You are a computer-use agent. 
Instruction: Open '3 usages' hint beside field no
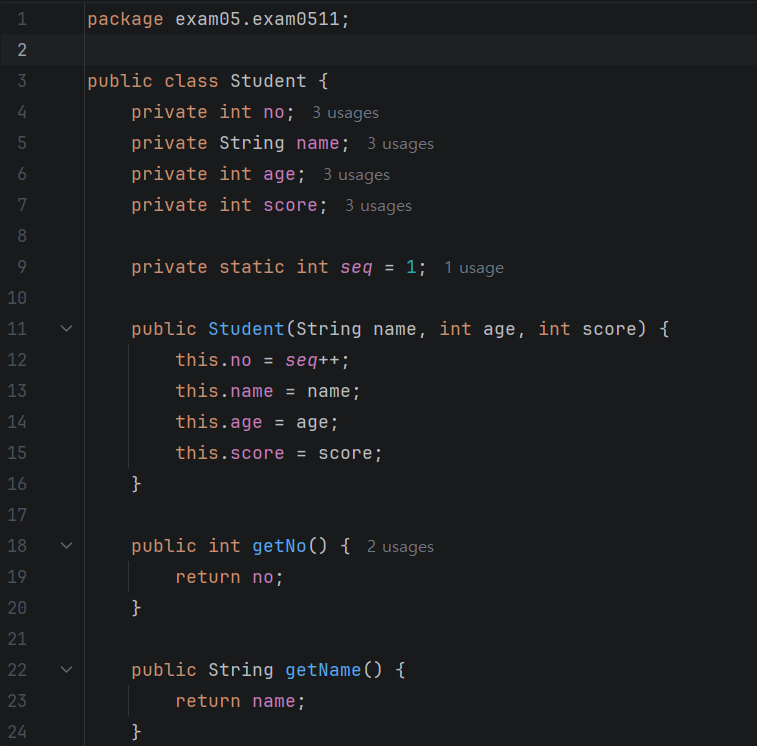[345, 113]
